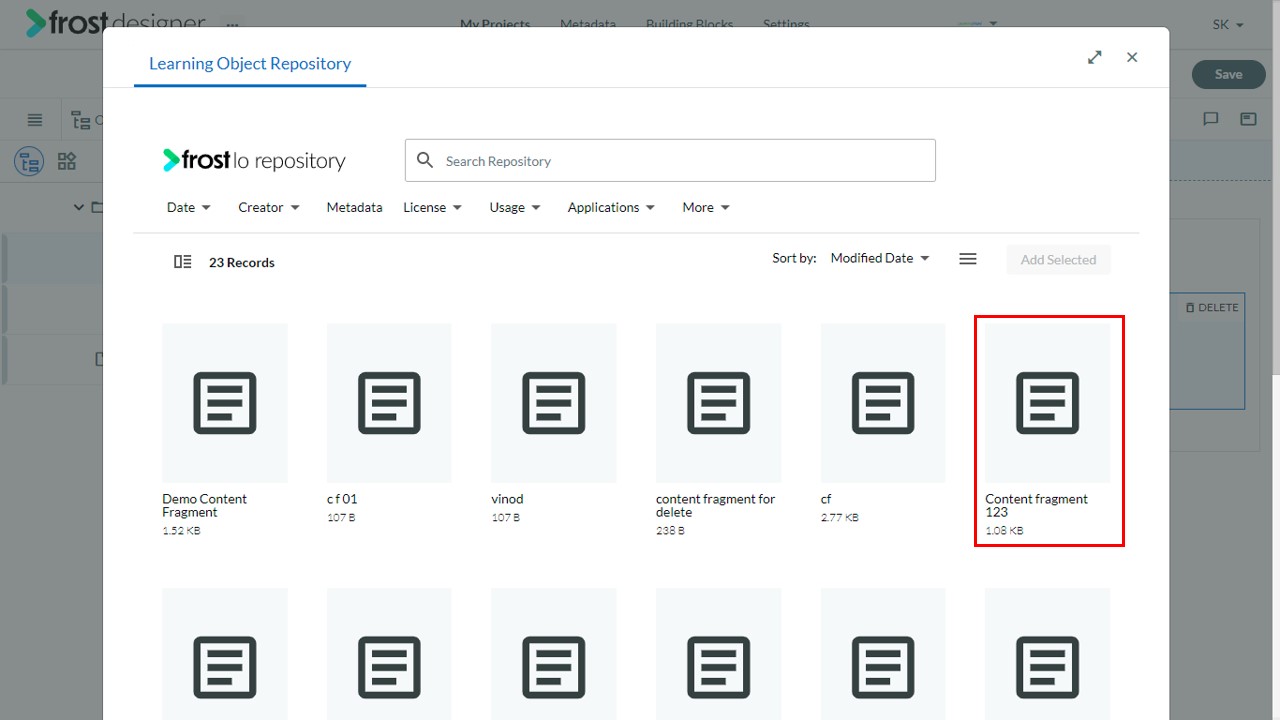Click the comment icon at top right
The height and width of the screenshot is (720, 1280).
(1211, 119)
